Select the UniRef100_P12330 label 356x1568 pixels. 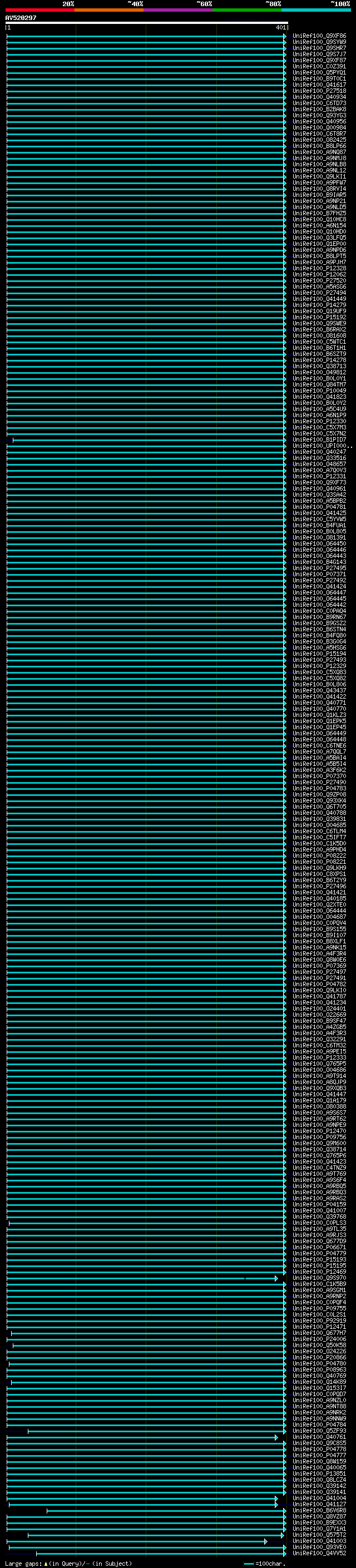[x=319, y=421]
